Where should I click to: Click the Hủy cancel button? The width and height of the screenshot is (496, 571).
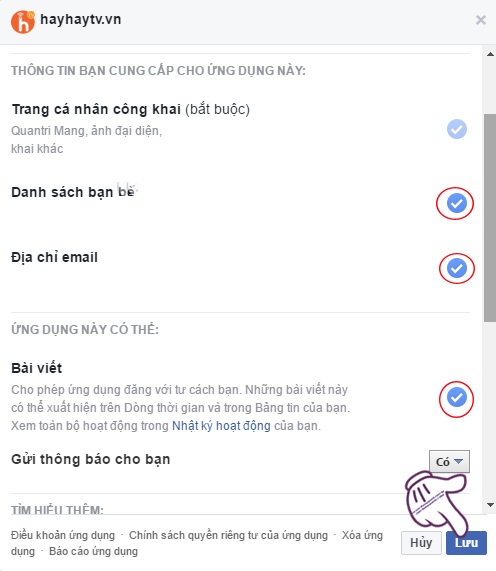[x=421, y=543]
